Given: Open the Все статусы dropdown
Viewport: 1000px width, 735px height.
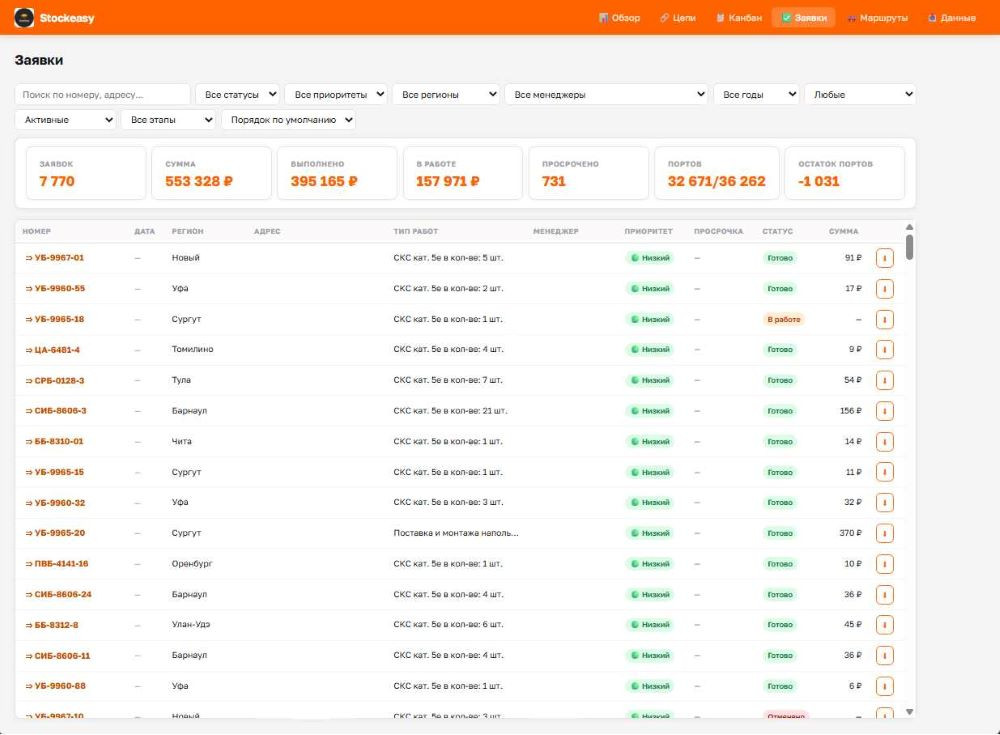Looking at the screenshot, I should point(237,94).
